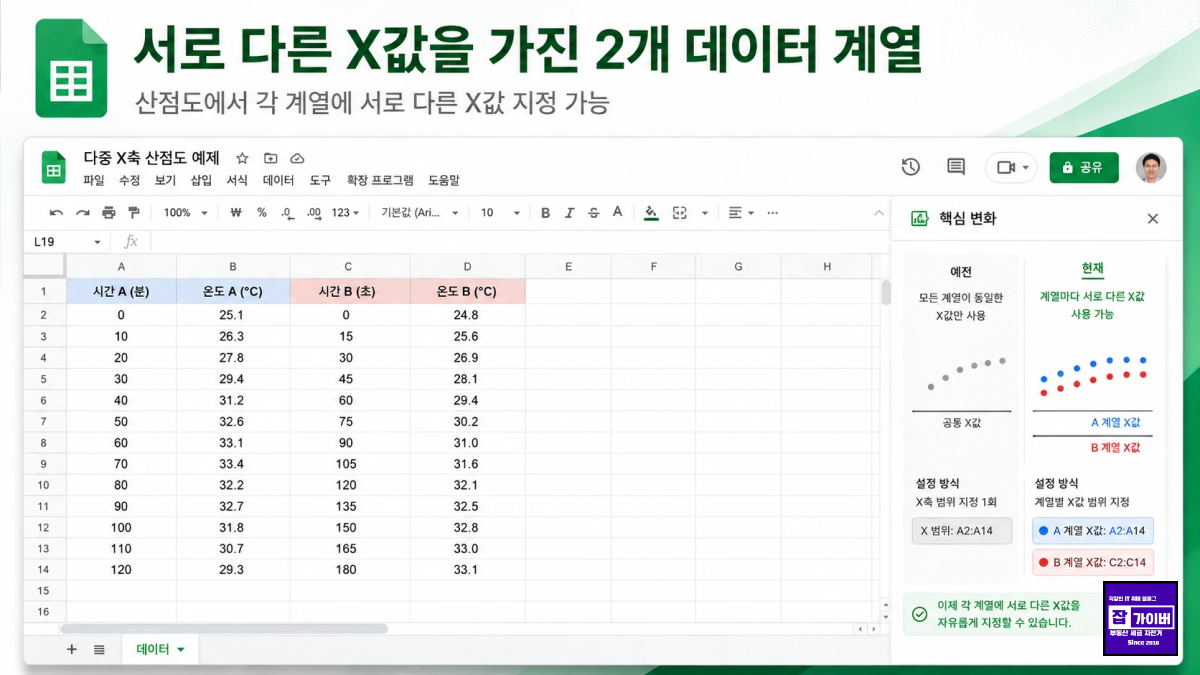Star the document with the star icon
This screenshot has height=675, width=1200.
(x=242, y=158)
